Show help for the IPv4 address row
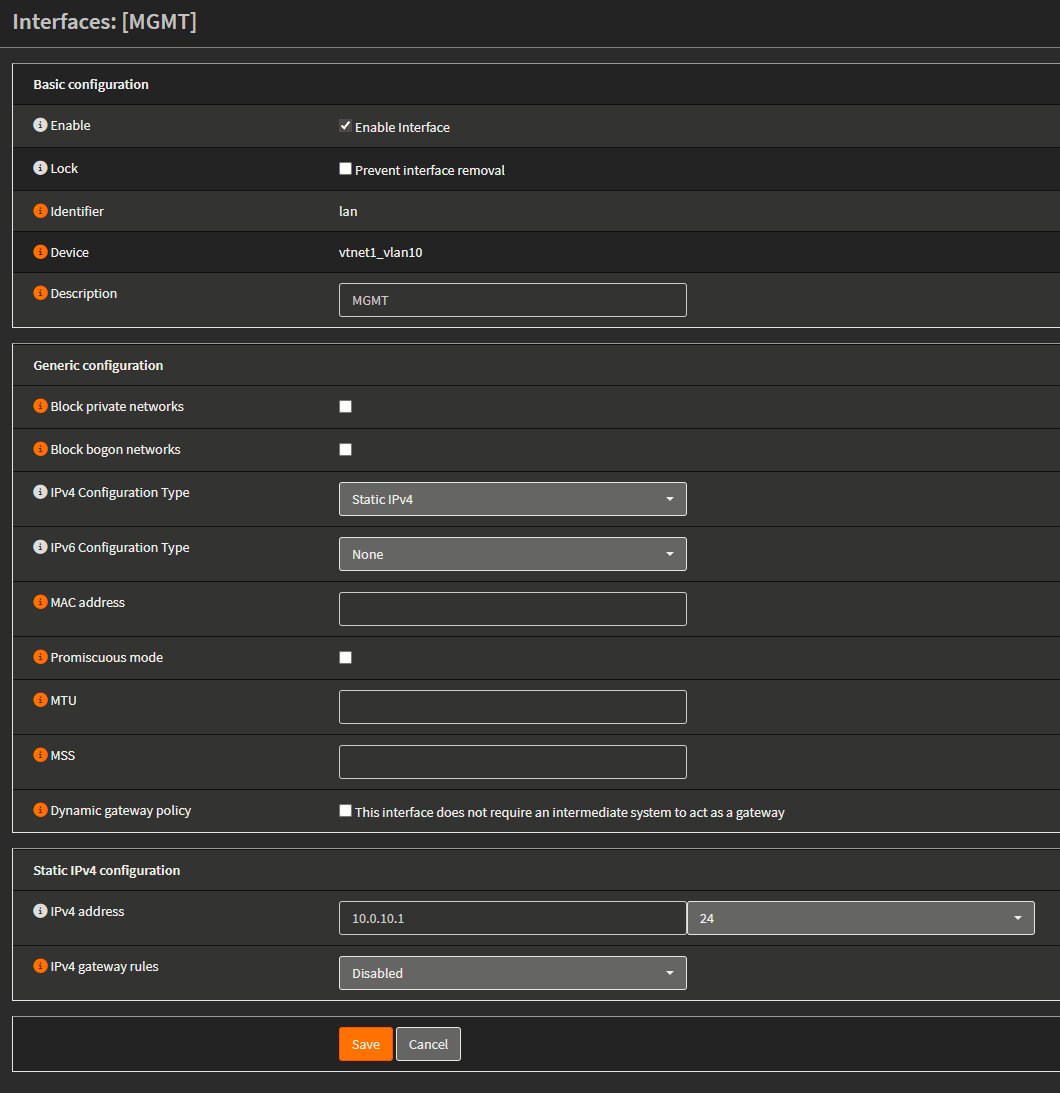This screenshot has width=1060, height=1093. click(40, 911)
